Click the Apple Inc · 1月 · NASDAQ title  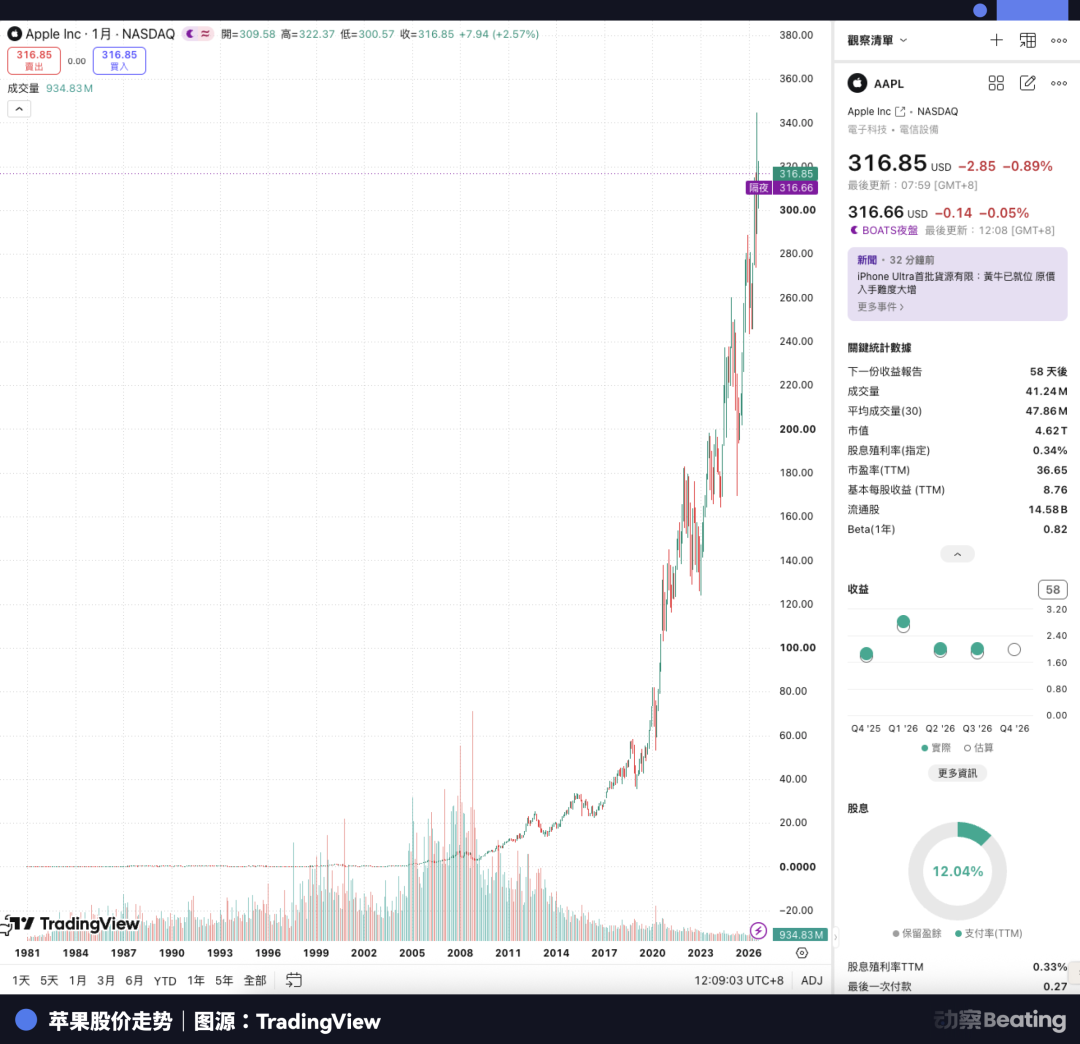pyautogui.click(x=100, y=34)
